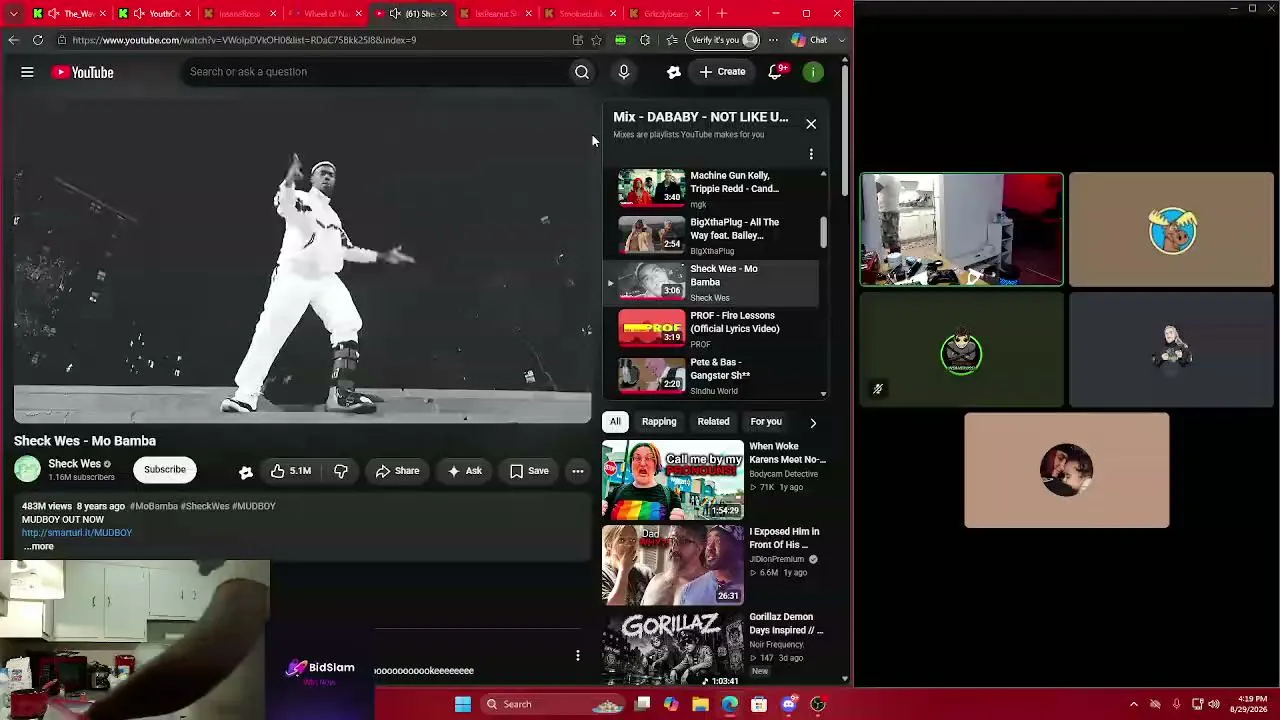Open a new browser tab

(x=724, y=13)
